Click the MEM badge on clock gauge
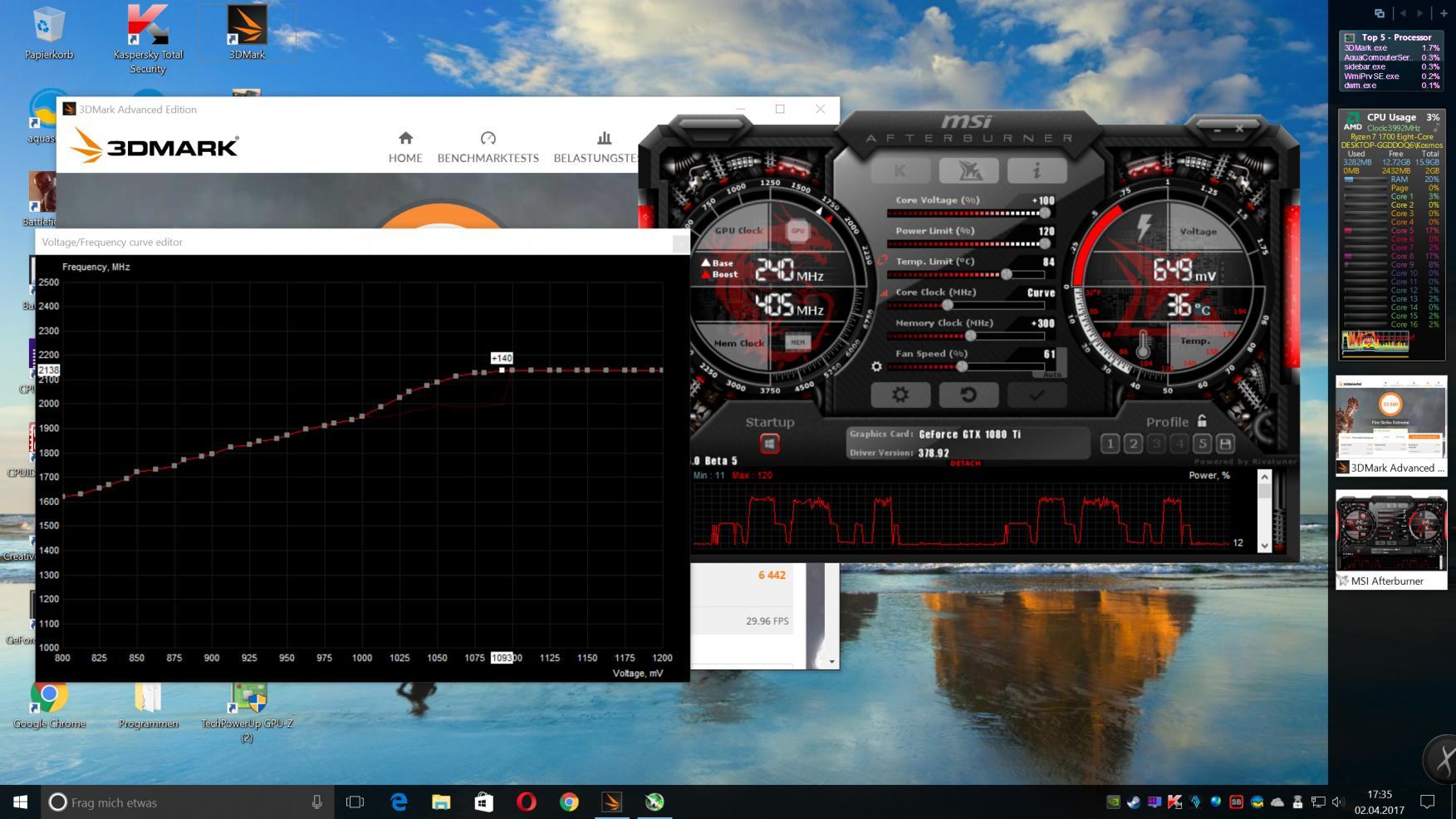Viewport: 1456px width, 819px height. pos(797,341)
